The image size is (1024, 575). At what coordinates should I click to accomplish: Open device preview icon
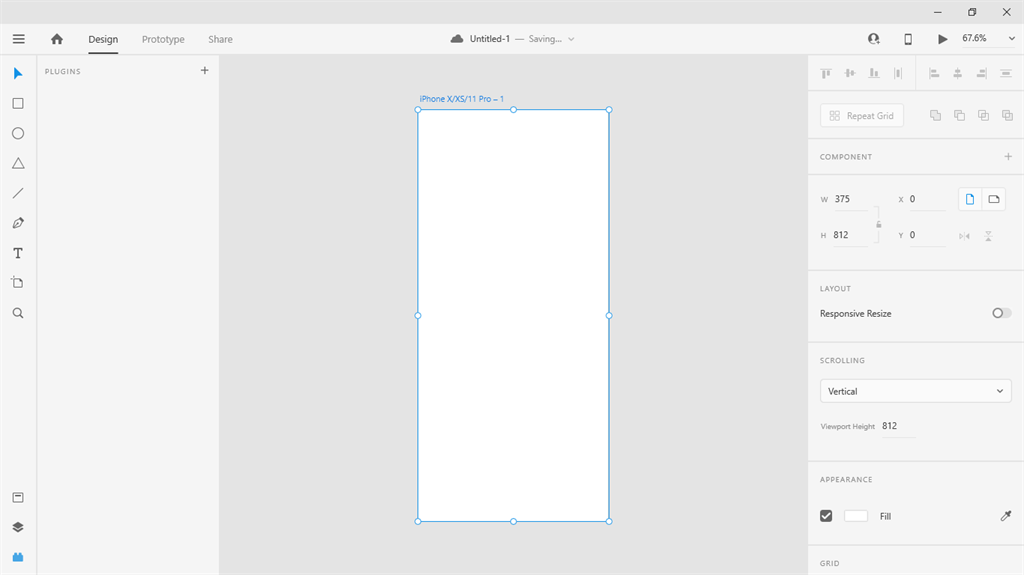908,39
